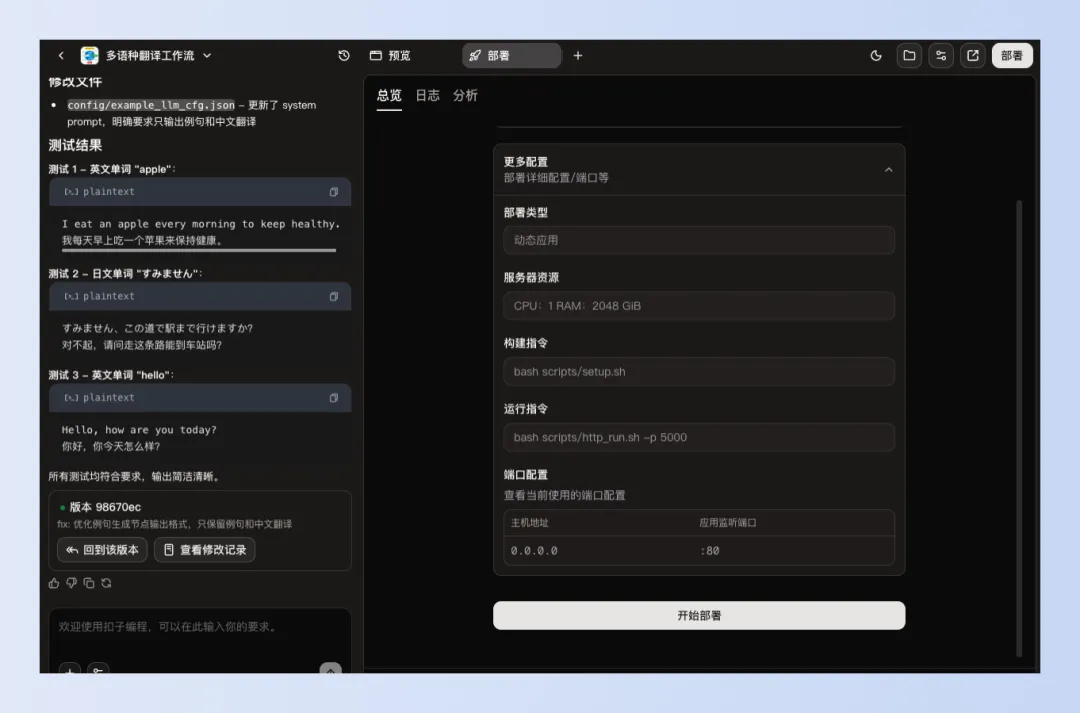Click 查看修改记录 button
Image resolution: width=1080 pixels, height=713 pixels.
pos(205,550)
